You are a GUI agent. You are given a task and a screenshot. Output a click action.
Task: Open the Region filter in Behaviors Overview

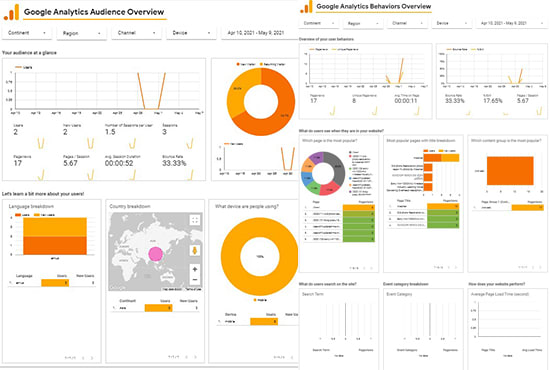pyautogui.click(x=363, y=23)
